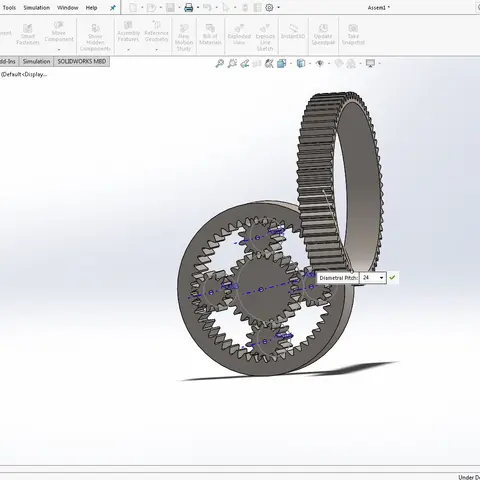
Task: Click the Print icon in quick toolbar
Action: point(189,8)
